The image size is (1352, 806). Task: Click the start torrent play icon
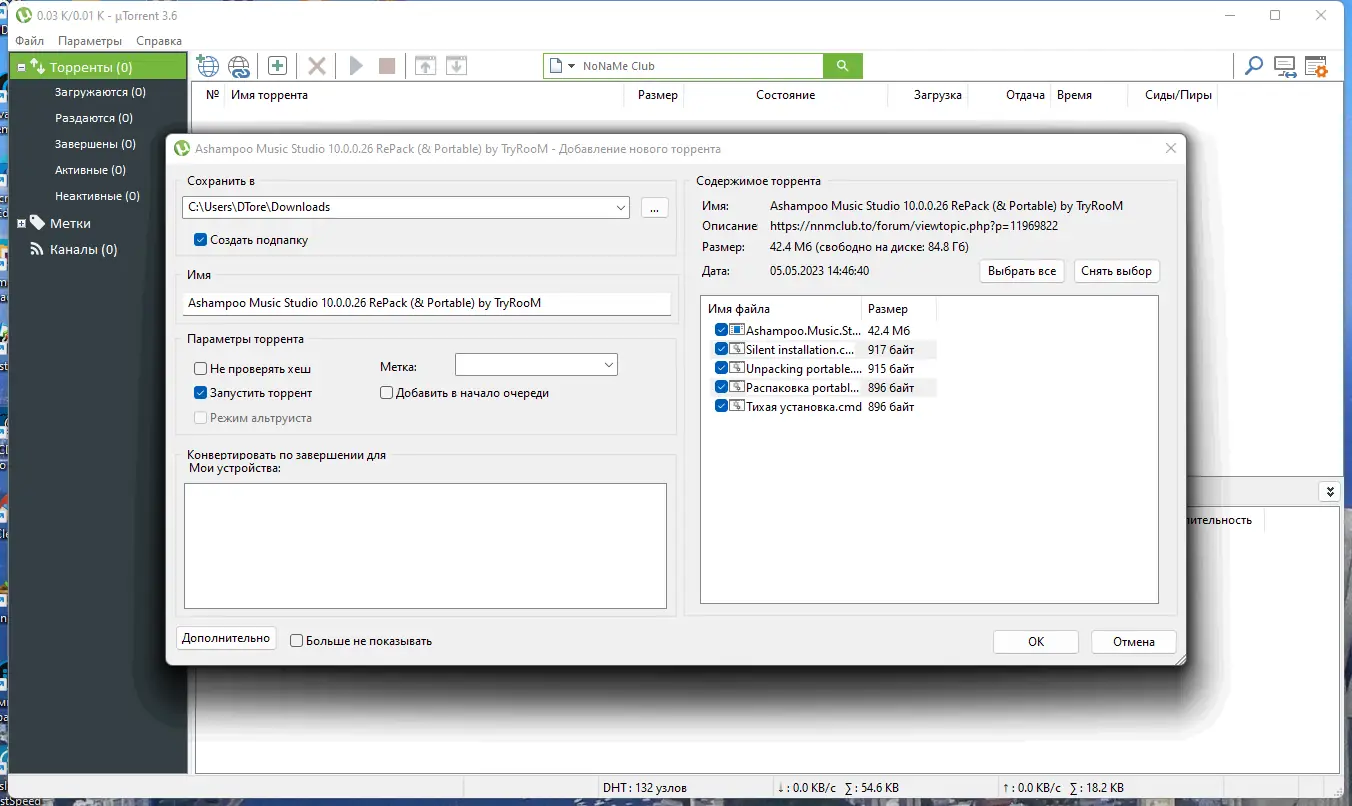point(356,66)
